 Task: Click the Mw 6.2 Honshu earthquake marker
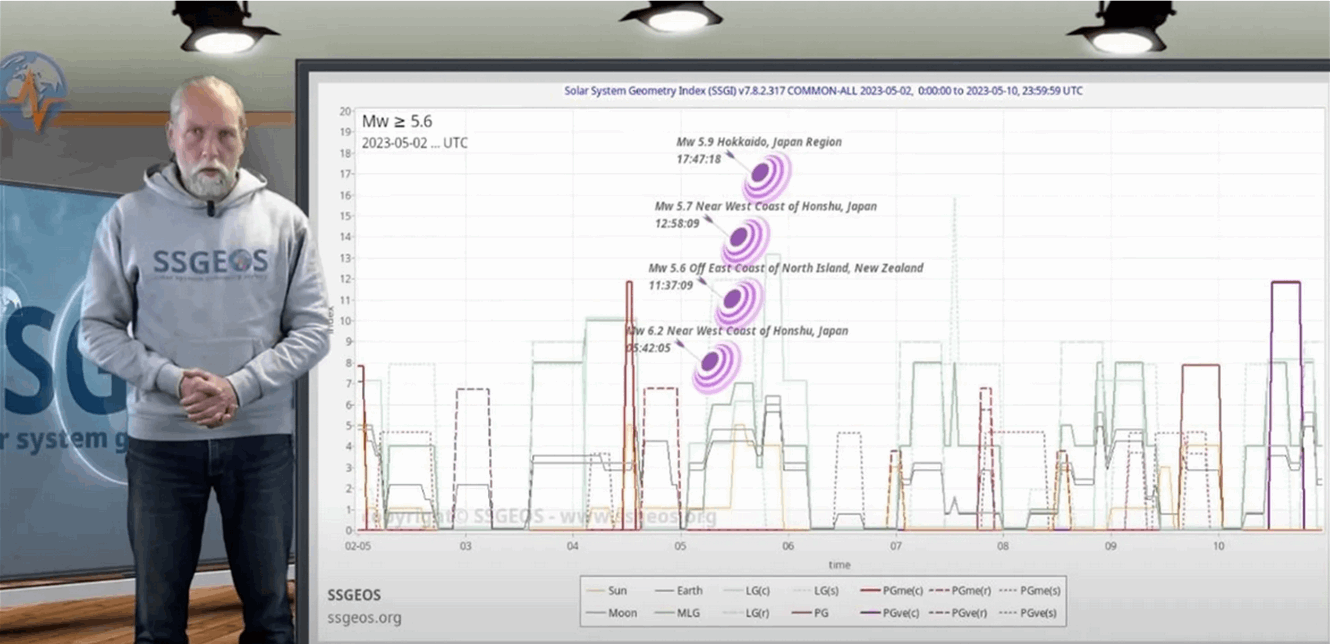point(717,366)
